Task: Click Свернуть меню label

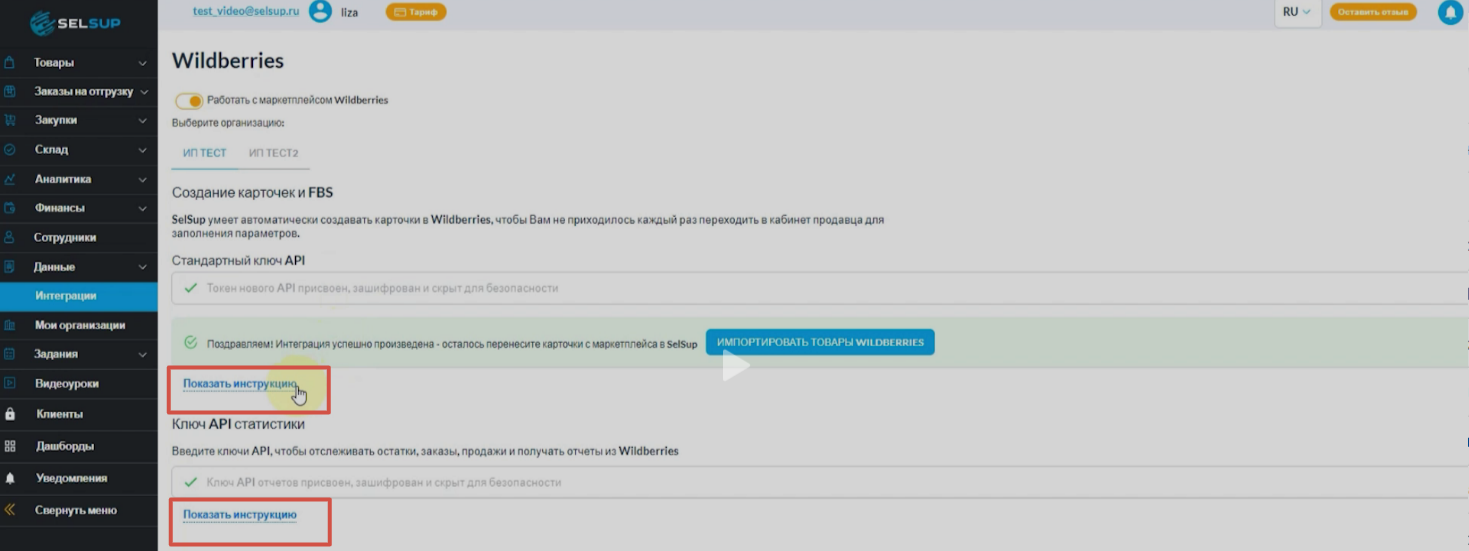Action: [x=76, y=510]
